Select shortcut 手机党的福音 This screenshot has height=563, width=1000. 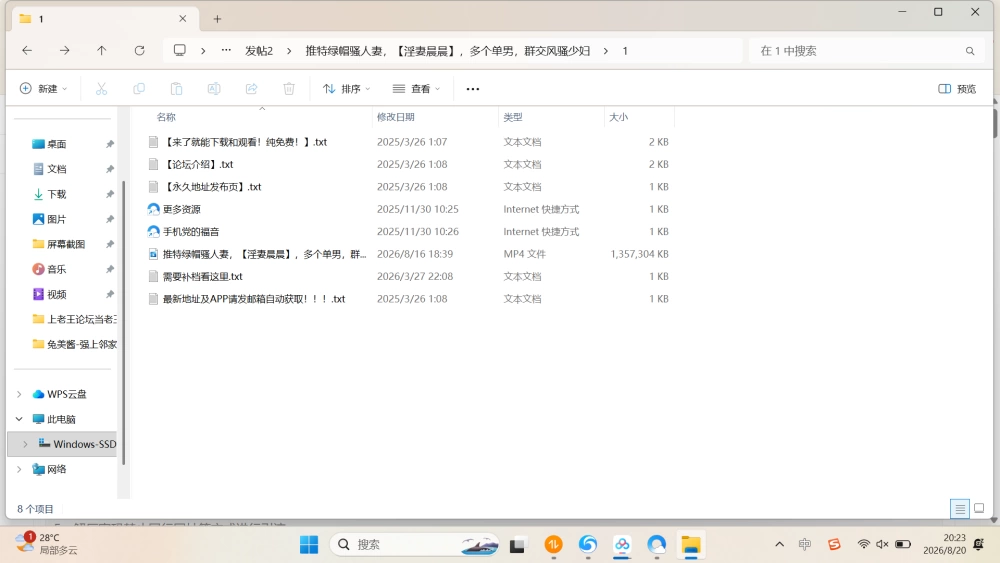(190, 231)
